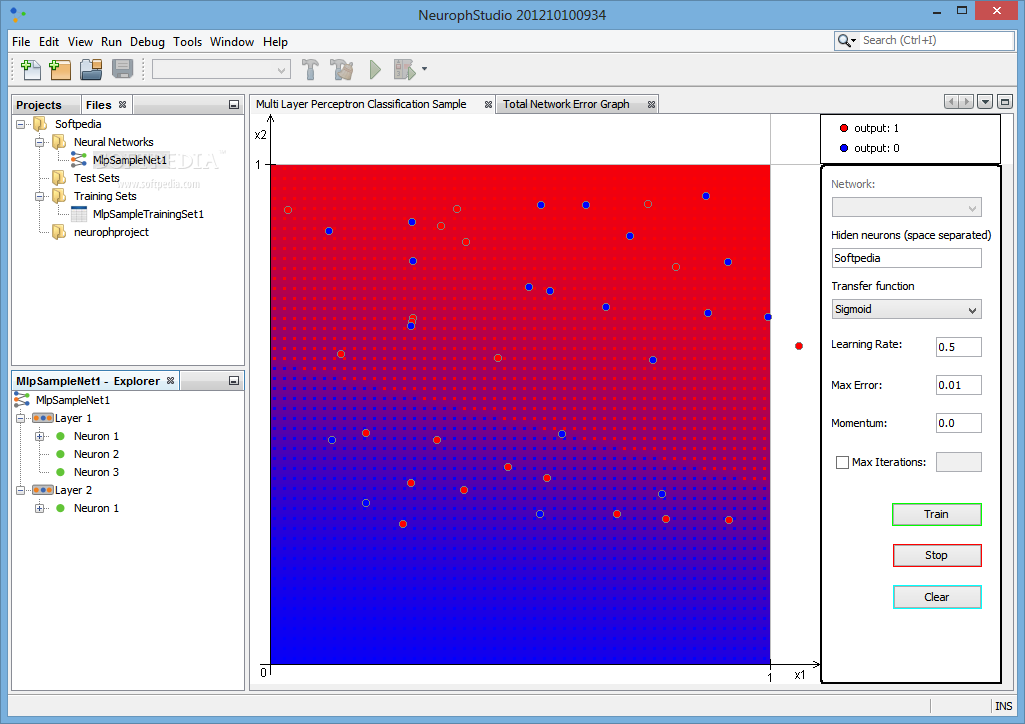
Task: Select Test Sets in the Projects tree
Action: click(x=97, y=178)
